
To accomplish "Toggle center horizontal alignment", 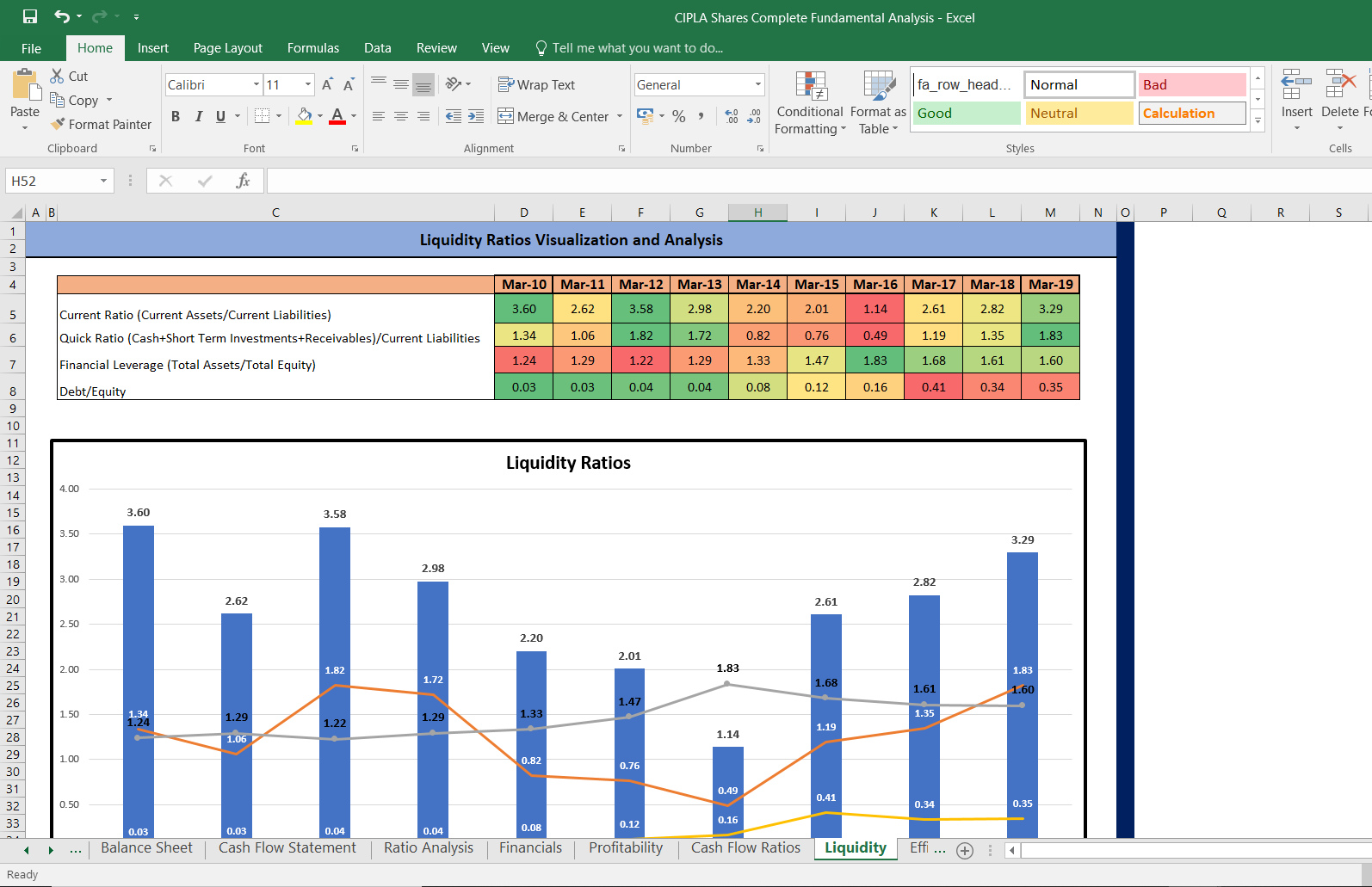I will tap(401, 116).
